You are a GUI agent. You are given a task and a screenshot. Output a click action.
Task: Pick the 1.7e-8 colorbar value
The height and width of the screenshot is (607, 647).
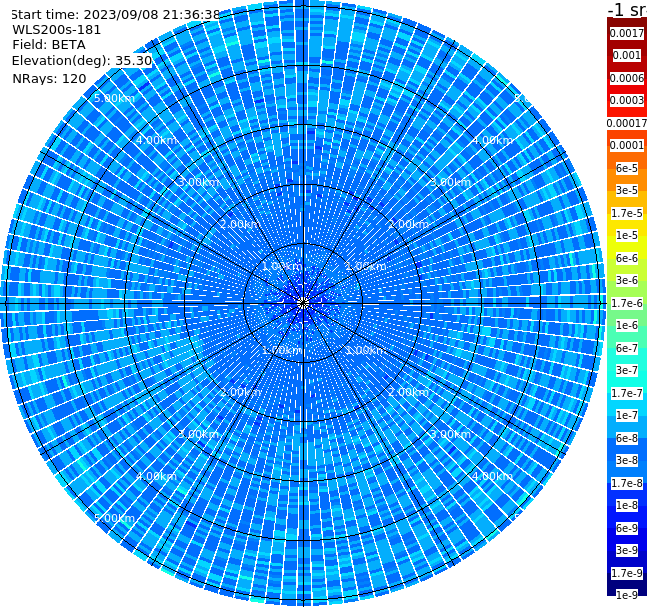[x=627, y=483]
